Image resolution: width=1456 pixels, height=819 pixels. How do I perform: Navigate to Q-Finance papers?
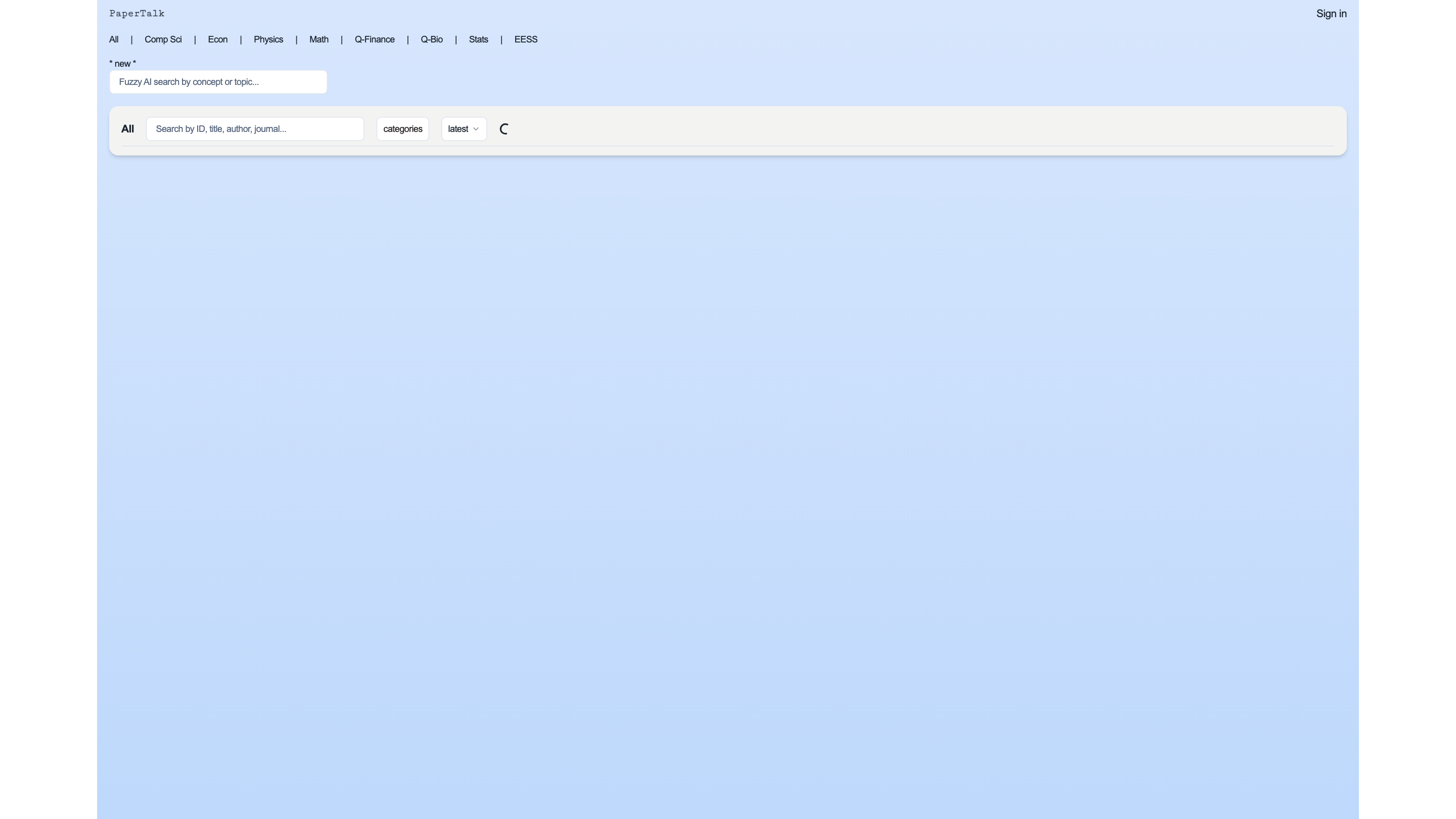click(374, 39)
